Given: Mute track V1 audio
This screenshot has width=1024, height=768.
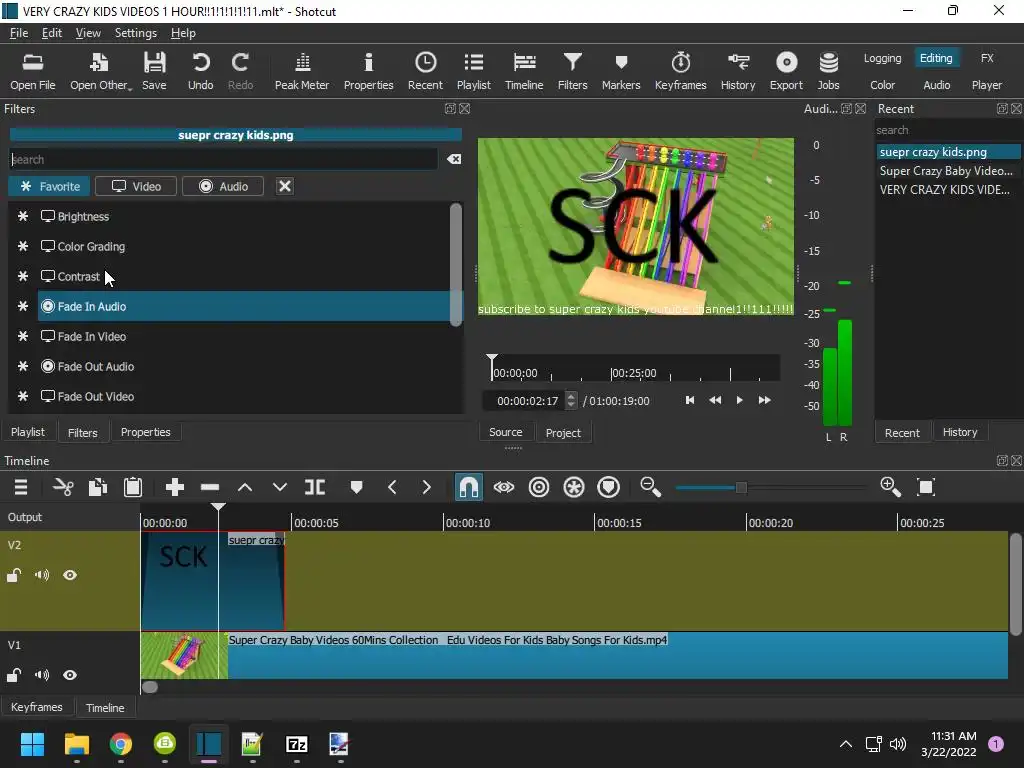Looking at the screenshot, I should click(42, 675).
